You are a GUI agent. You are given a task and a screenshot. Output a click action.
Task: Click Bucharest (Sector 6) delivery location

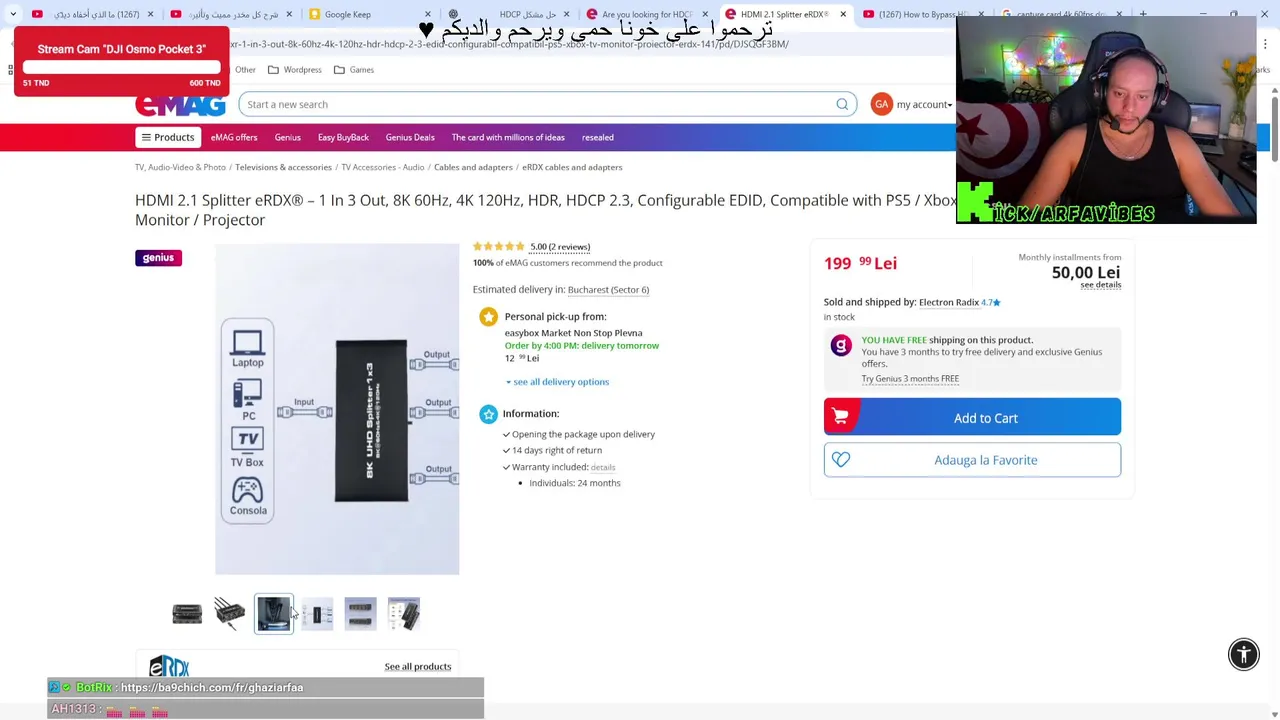click(x=608, y=290)
